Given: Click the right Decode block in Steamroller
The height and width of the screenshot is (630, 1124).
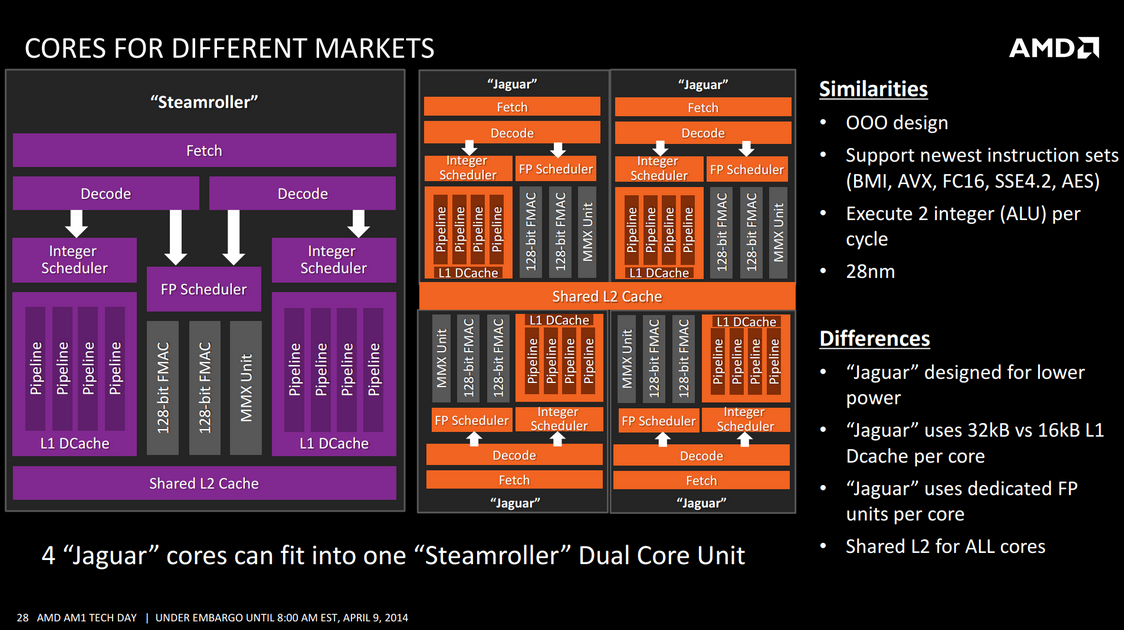Looking at the screenshot, I should click(303, 194).
